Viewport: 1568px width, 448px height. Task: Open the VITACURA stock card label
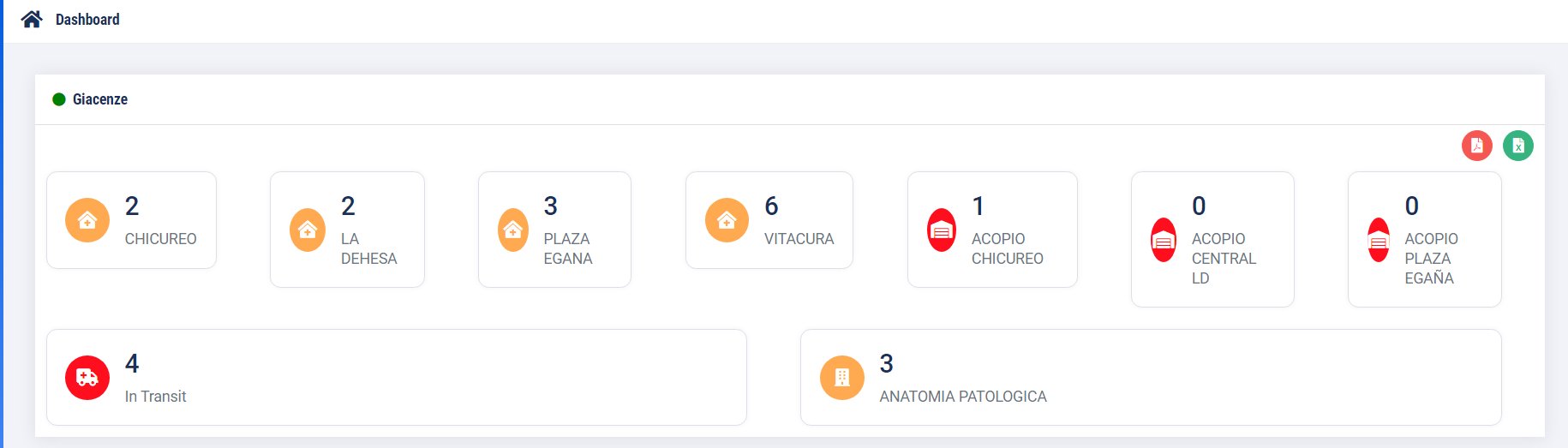(799, 239)
